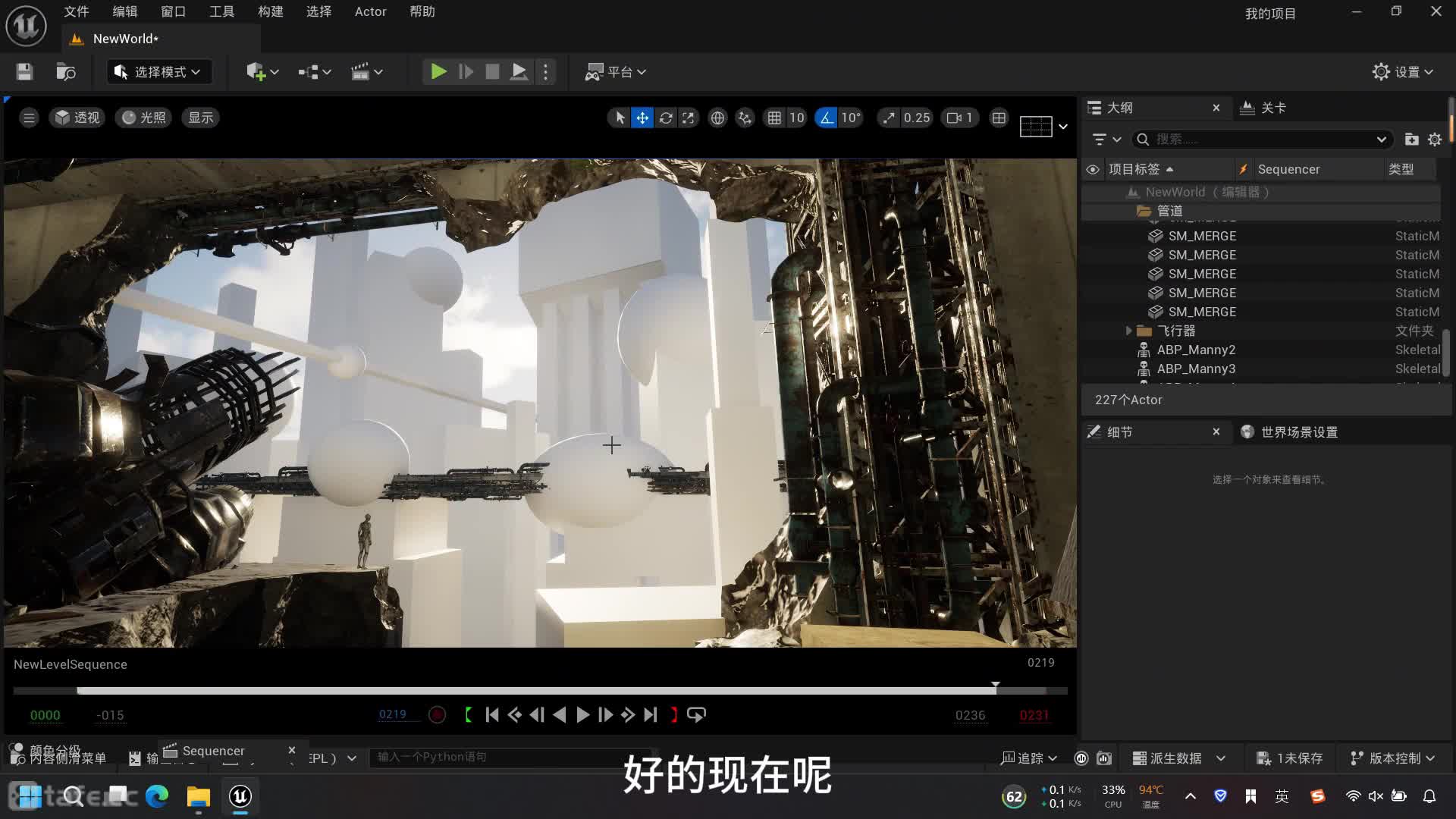Open the viewport hamburger options menu
Image resolution: width=1456 pixels, height=819 pixels.
click(29, 118)
